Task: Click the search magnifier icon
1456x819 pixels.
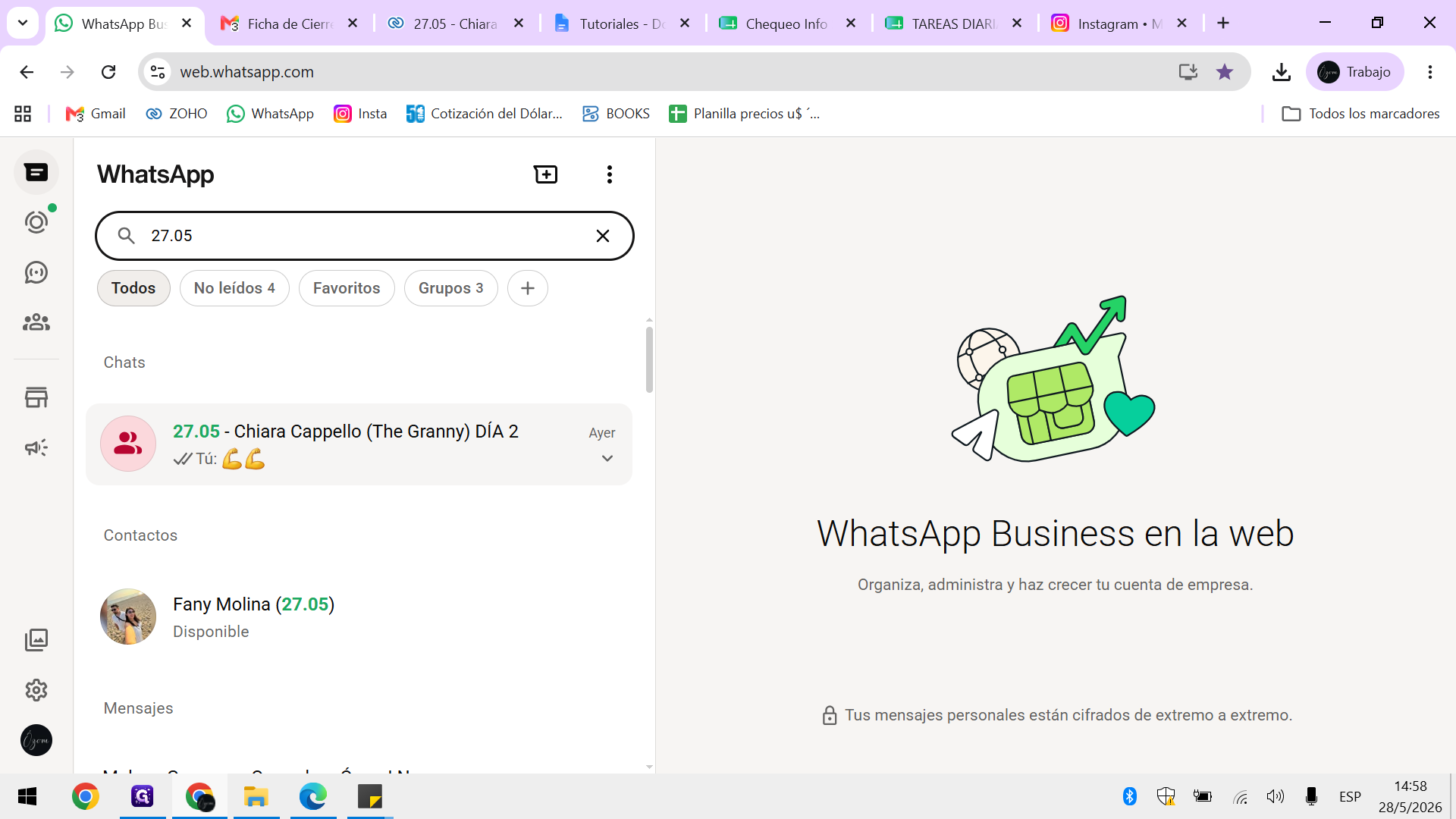Action: point(127,236)
